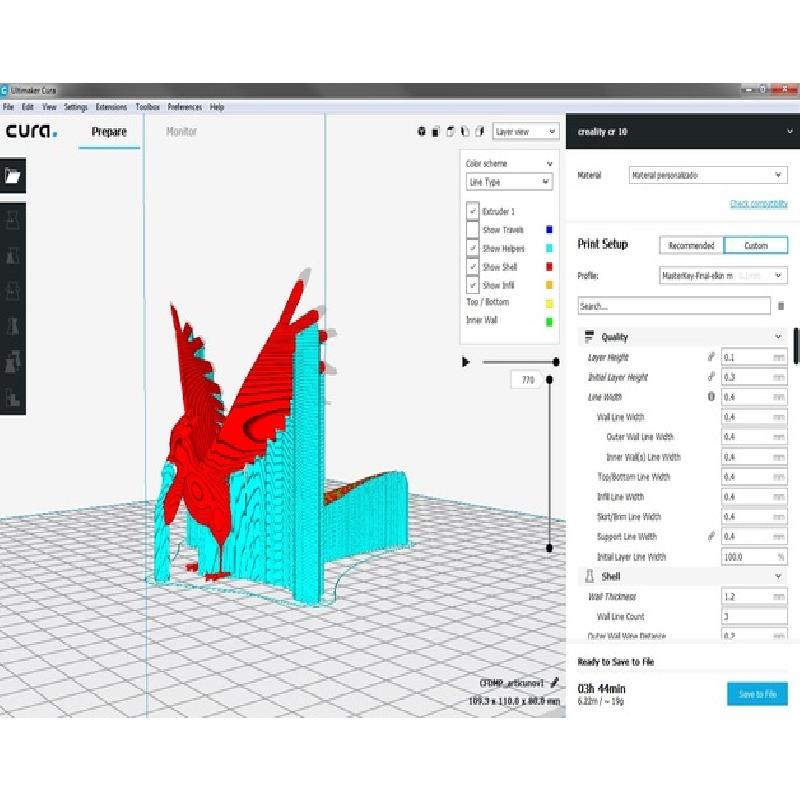Click the Wall Thickness value field
Image resolution: width=800 pixels, height=800 pixels.
click(x=754, y=596)
